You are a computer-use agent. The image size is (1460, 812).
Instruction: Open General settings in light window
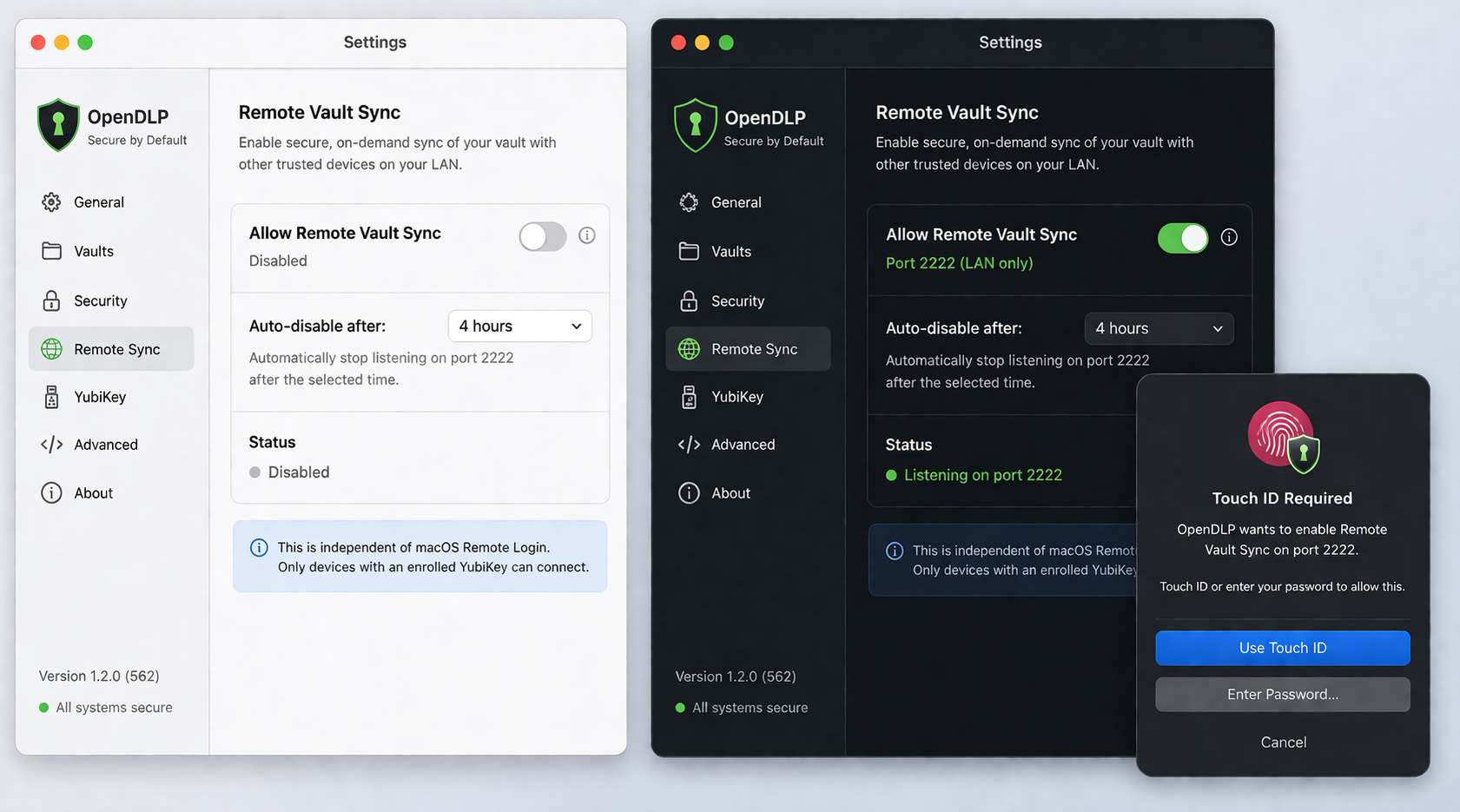111,202
